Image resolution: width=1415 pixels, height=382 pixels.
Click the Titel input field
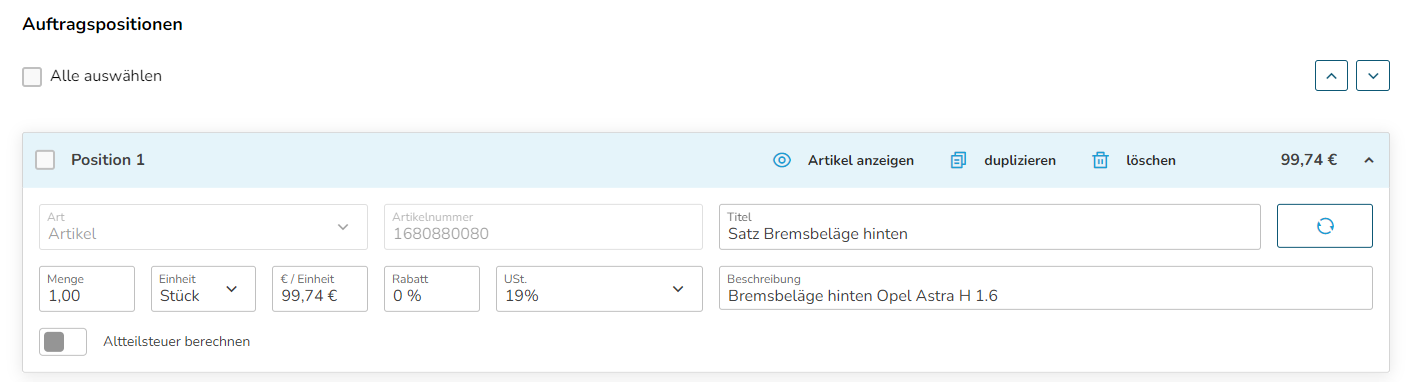[990, 226]
